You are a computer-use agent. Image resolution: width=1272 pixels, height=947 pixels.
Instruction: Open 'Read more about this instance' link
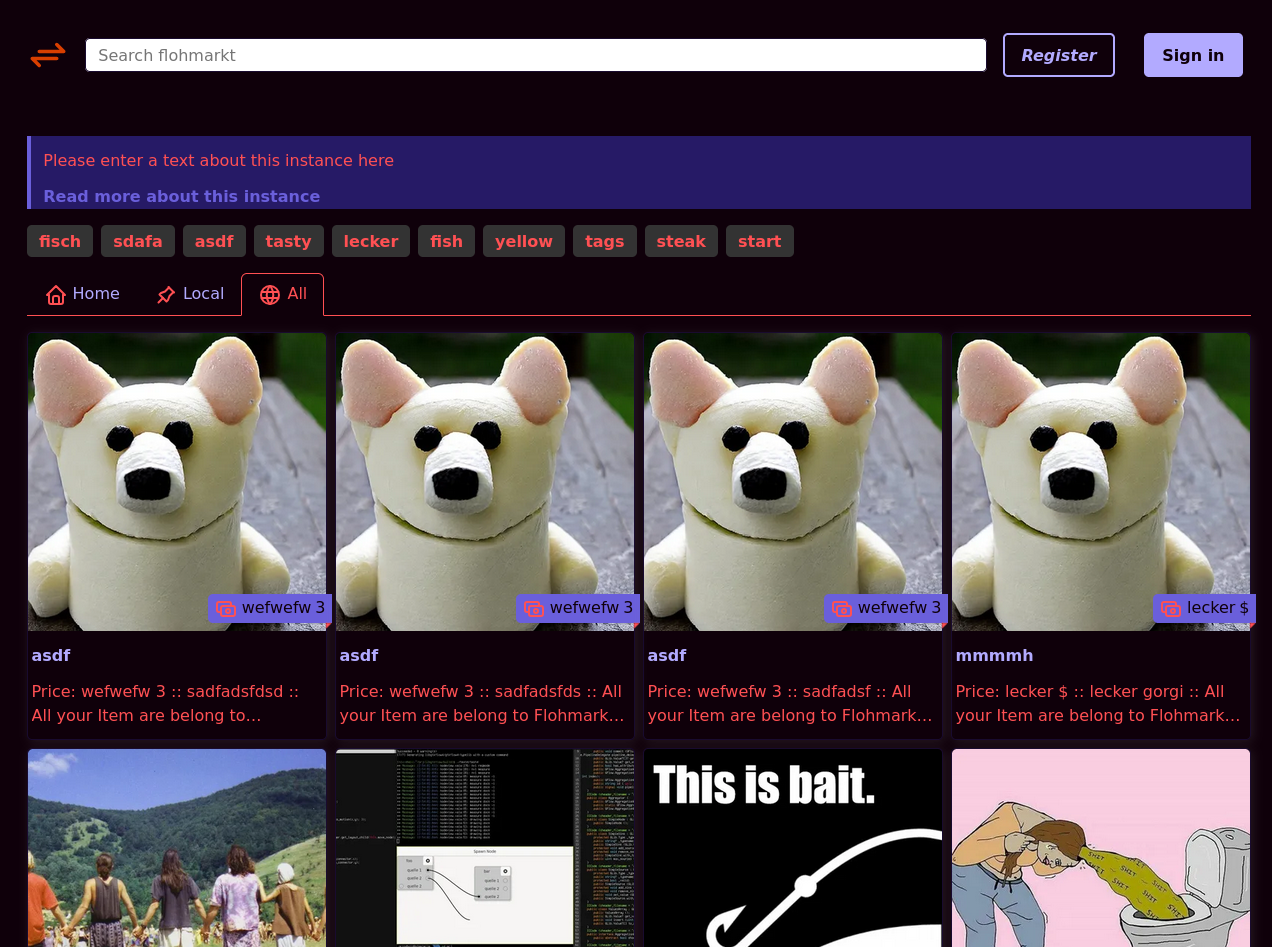point(181,196)
